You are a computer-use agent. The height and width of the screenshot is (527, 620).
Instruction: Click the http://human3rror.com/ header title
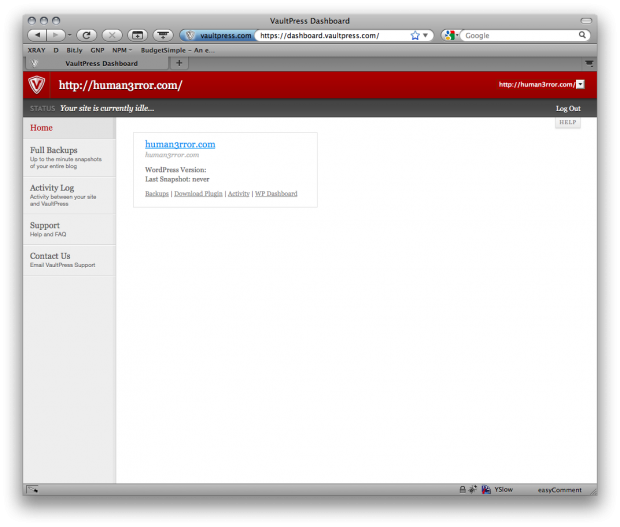(120, 85)
